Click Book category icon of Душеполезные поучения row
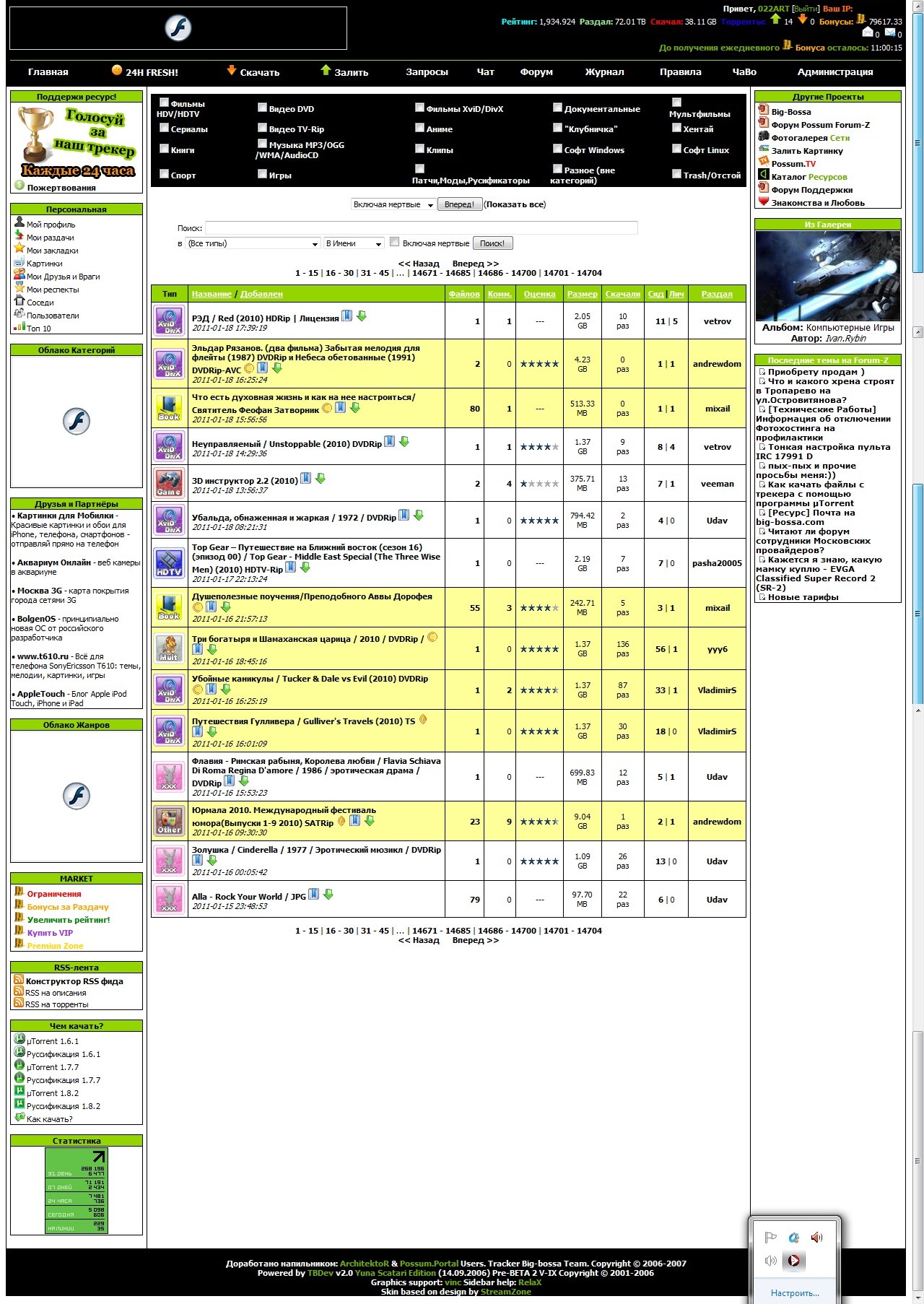The width and height of the screenshot is (924, 1304). click(x=169, y=607)
